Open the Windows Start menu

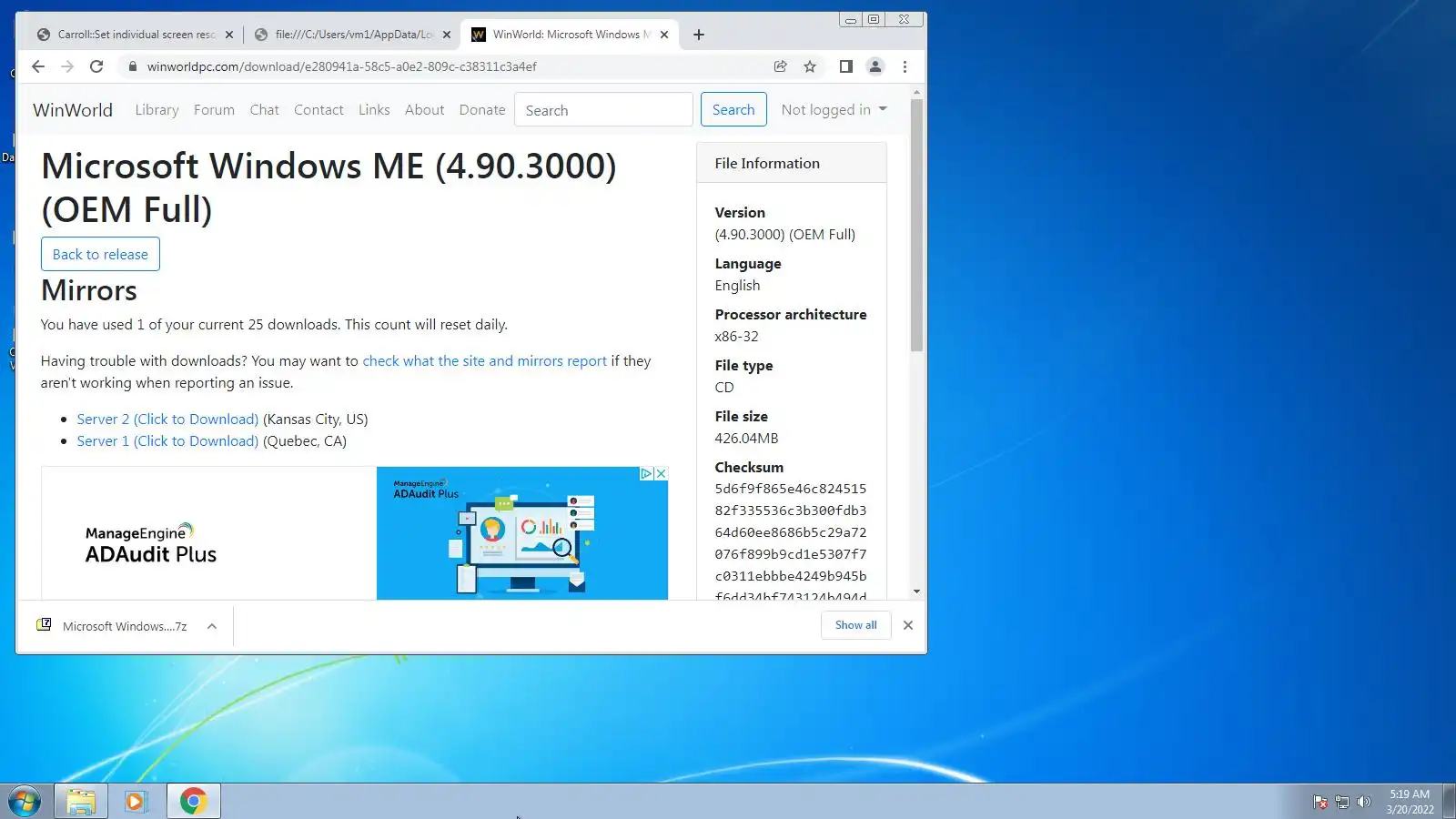[x=25, y=802]
